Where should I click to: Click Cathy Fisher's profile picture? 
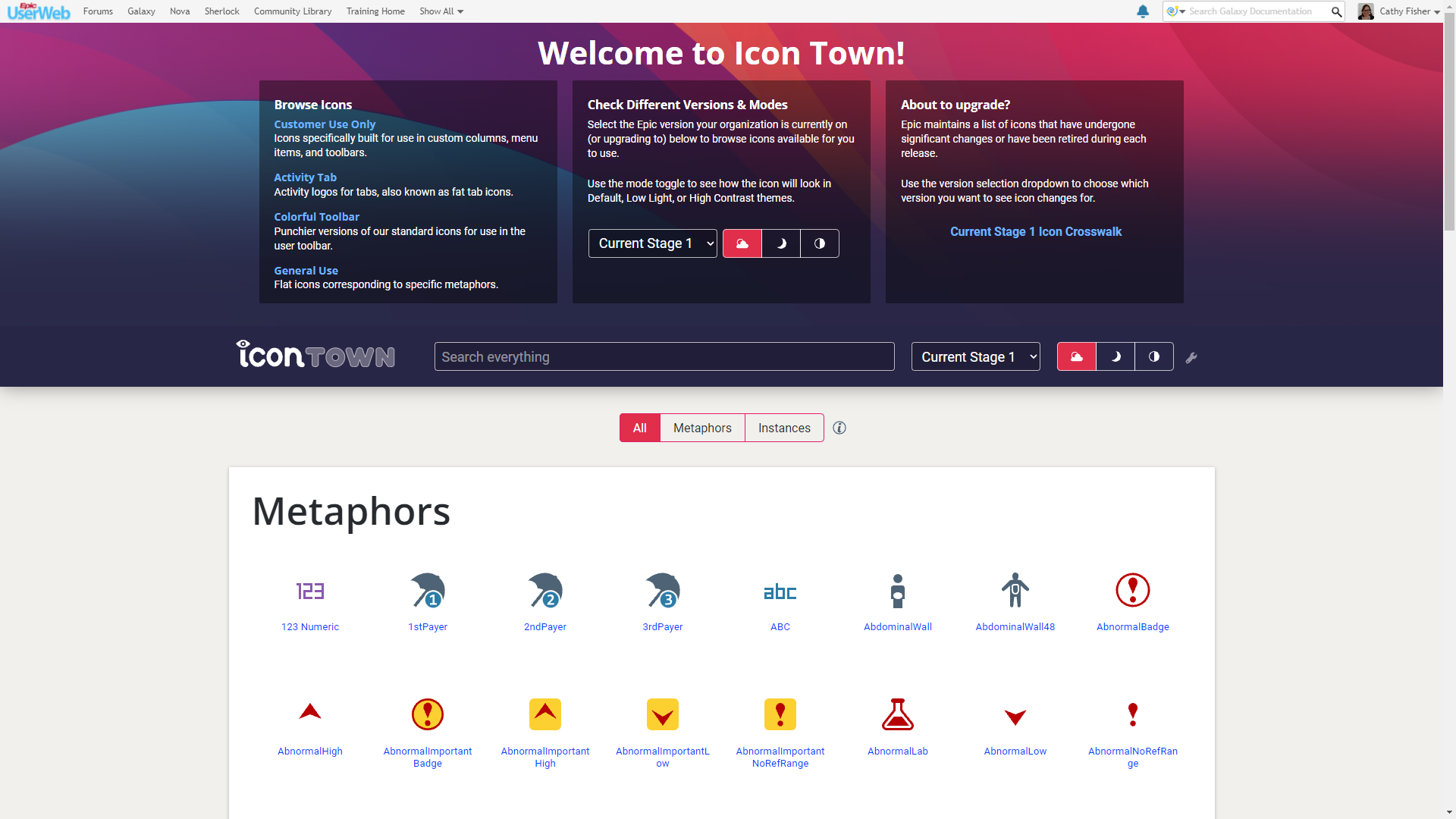tap(1366, 11)
